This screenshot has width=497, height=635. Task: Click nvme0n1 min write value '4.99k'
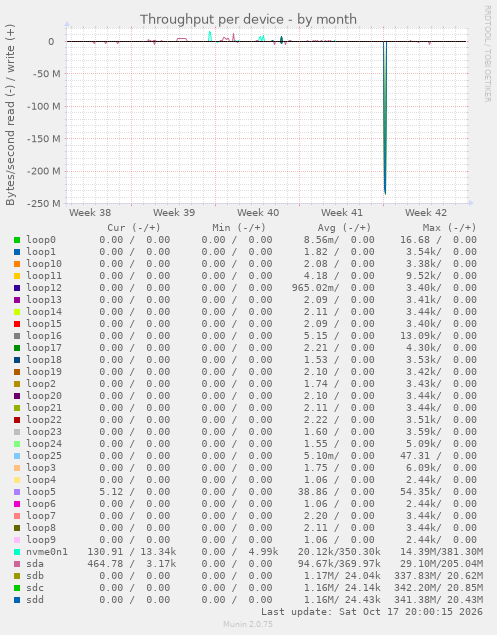pos(263,552)
